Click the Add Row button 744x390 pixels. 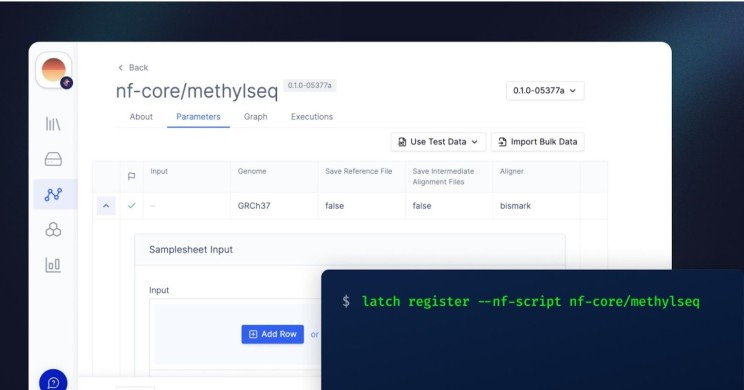272,334
